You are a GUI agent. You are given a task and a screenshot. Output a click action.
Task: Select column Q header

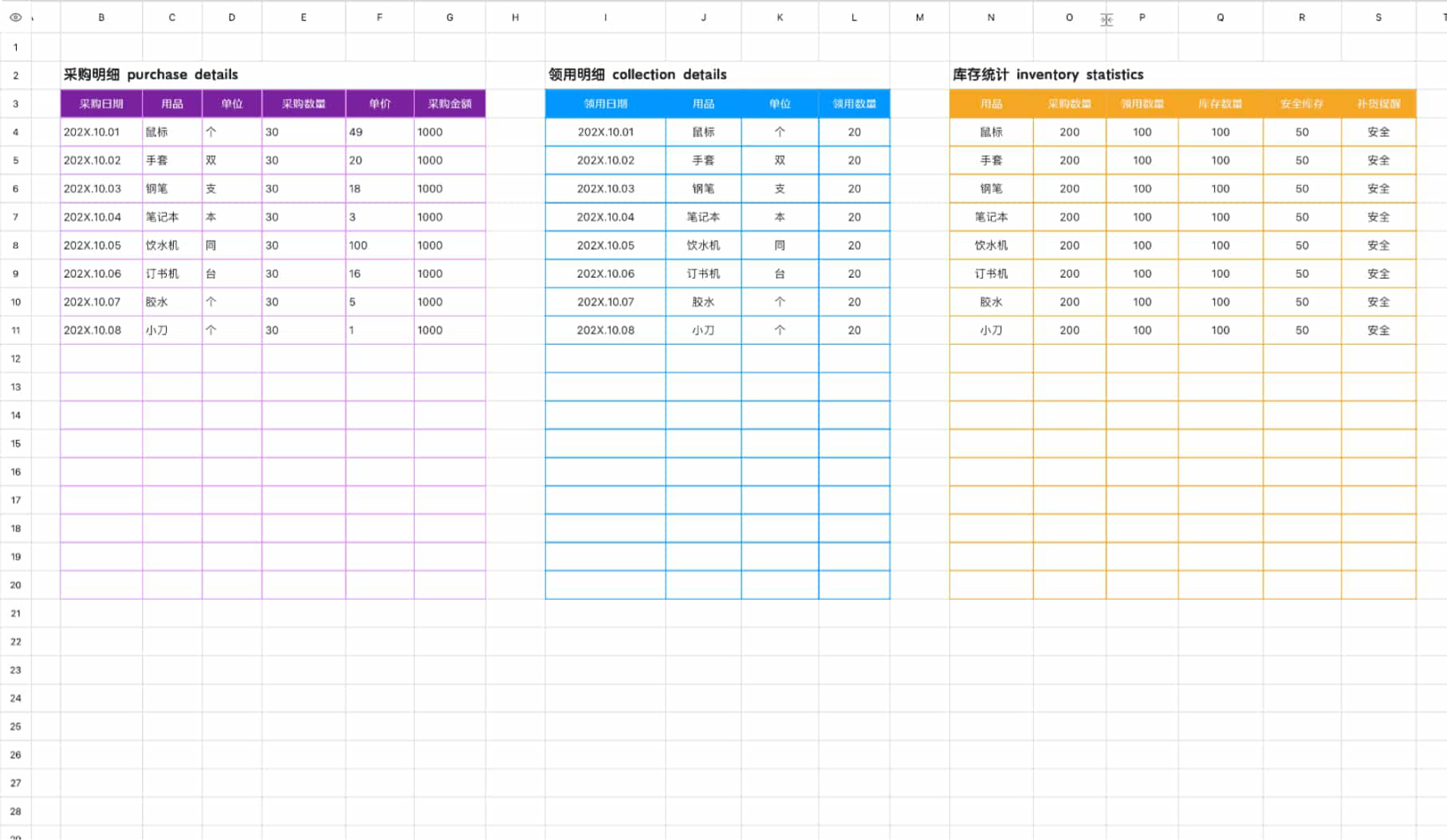click(x=1220, y=18)
